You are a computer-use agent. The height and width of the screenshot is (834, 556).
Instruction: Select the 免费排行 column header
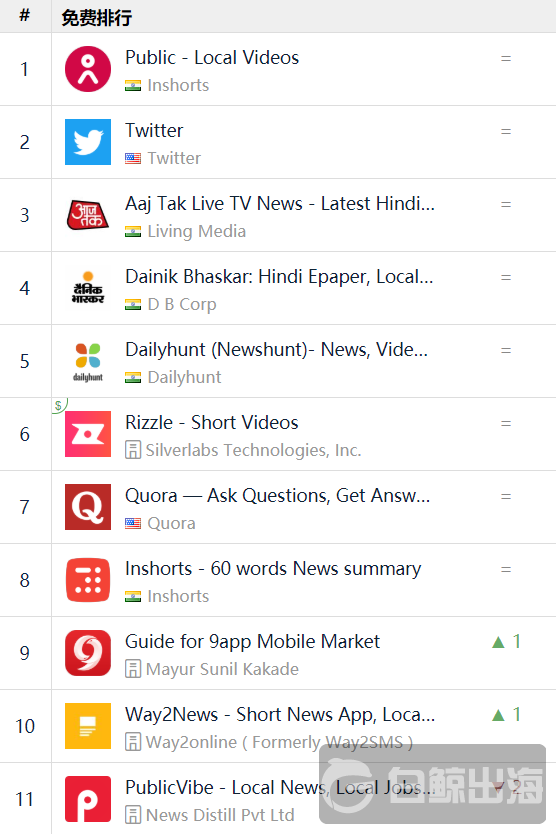(96, 18)
